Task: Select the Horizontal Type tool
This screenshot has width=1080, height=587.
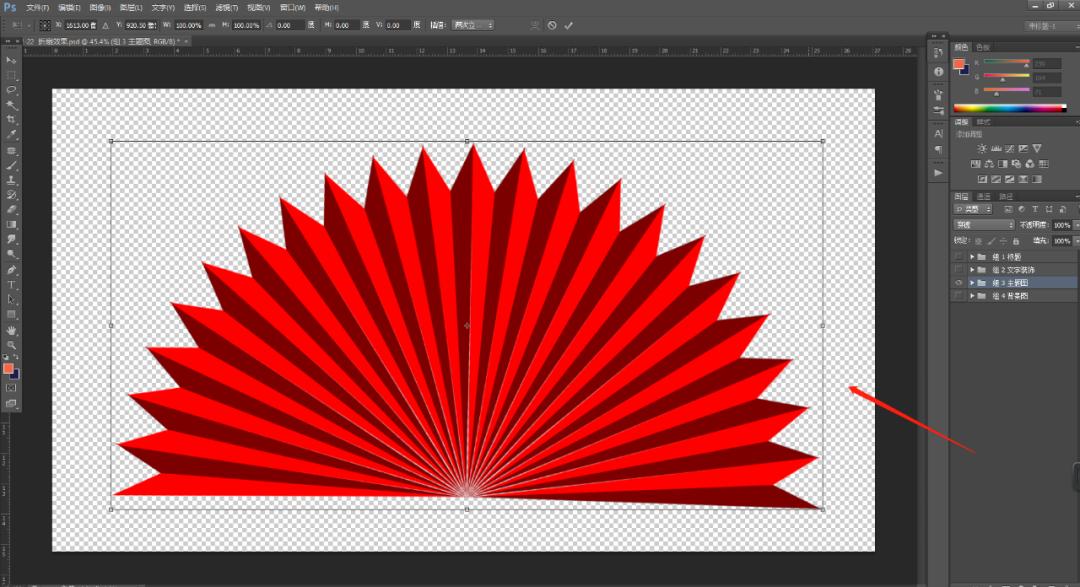Action: tap(12, 285)
